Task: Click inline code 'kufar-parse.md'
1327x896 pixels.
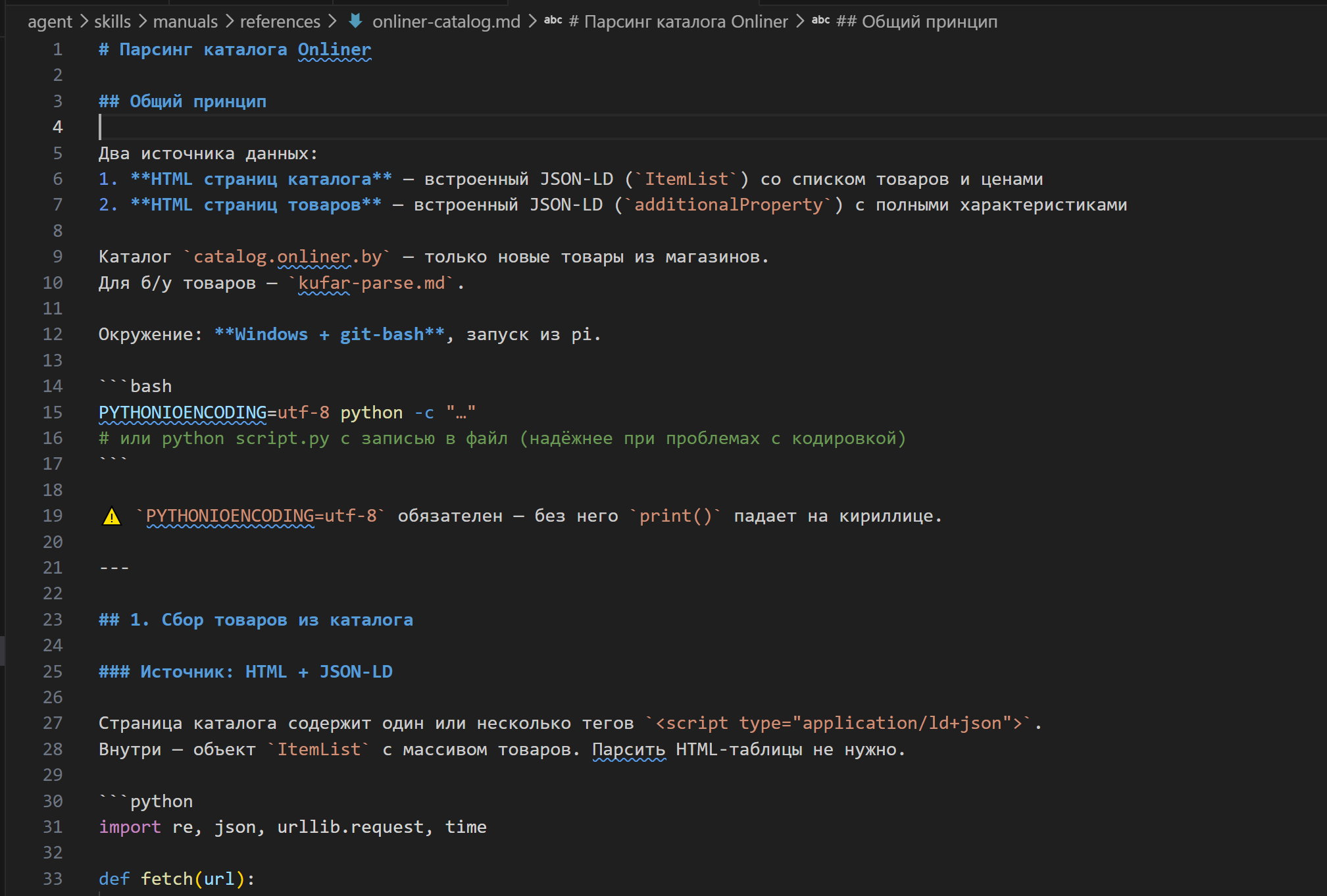Action: coord(371,284)
